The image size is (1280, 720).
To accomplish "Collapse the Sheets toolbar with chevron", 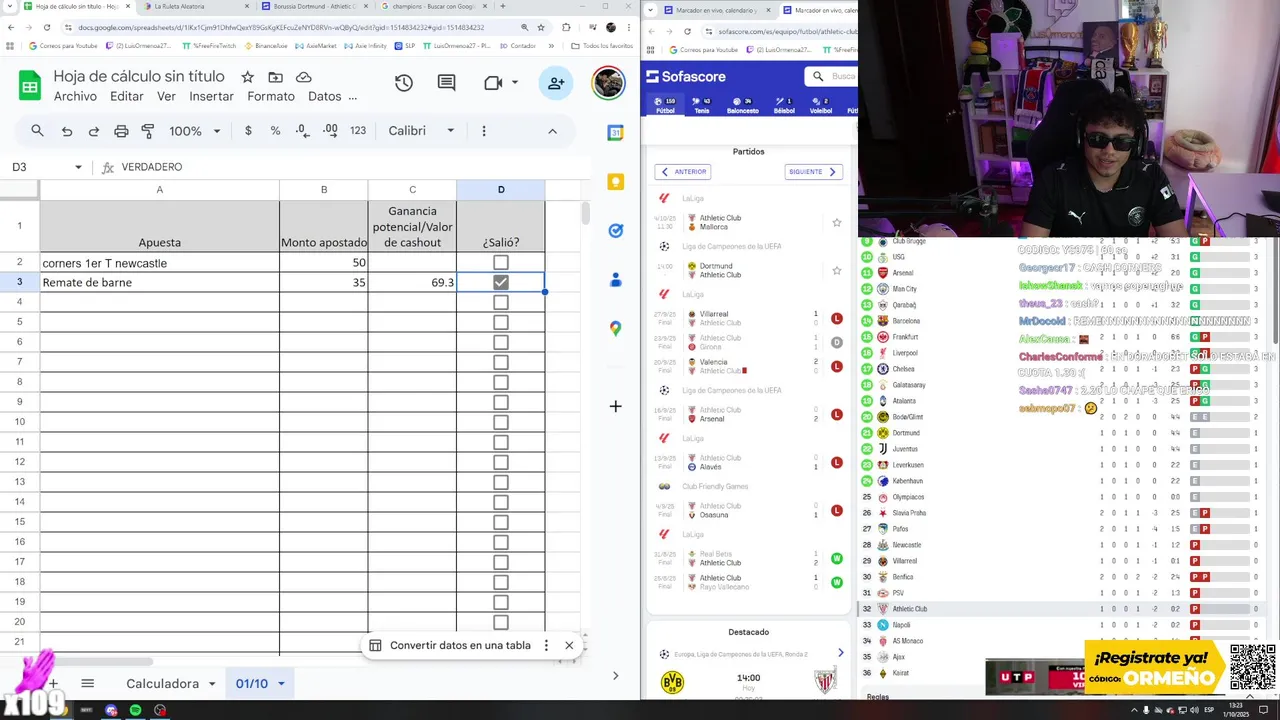I will (x=552, y=131).
